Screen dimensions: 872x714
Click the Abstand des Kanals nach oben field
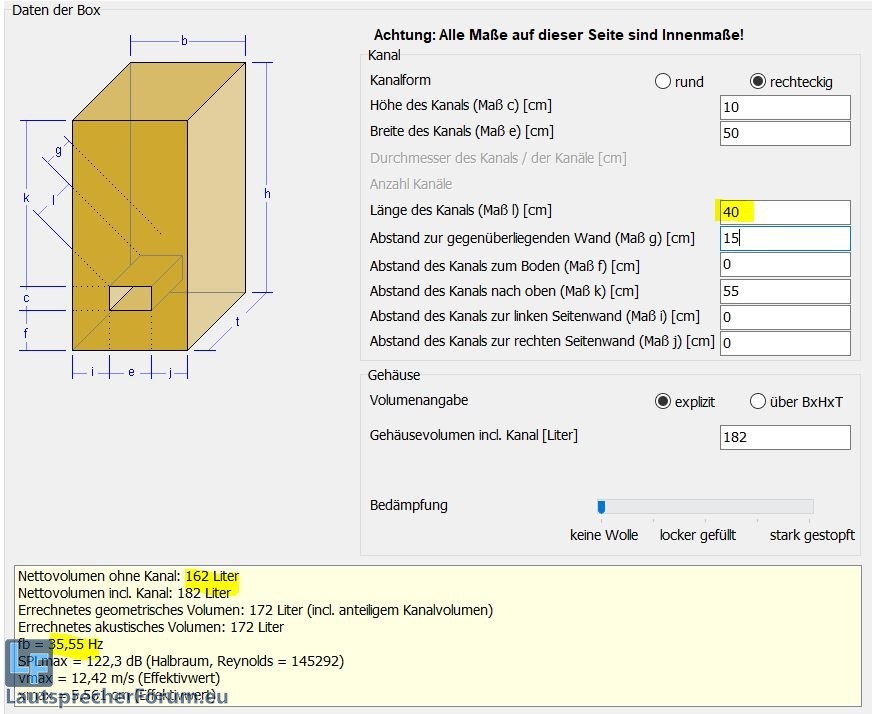(x=784, y=291)
